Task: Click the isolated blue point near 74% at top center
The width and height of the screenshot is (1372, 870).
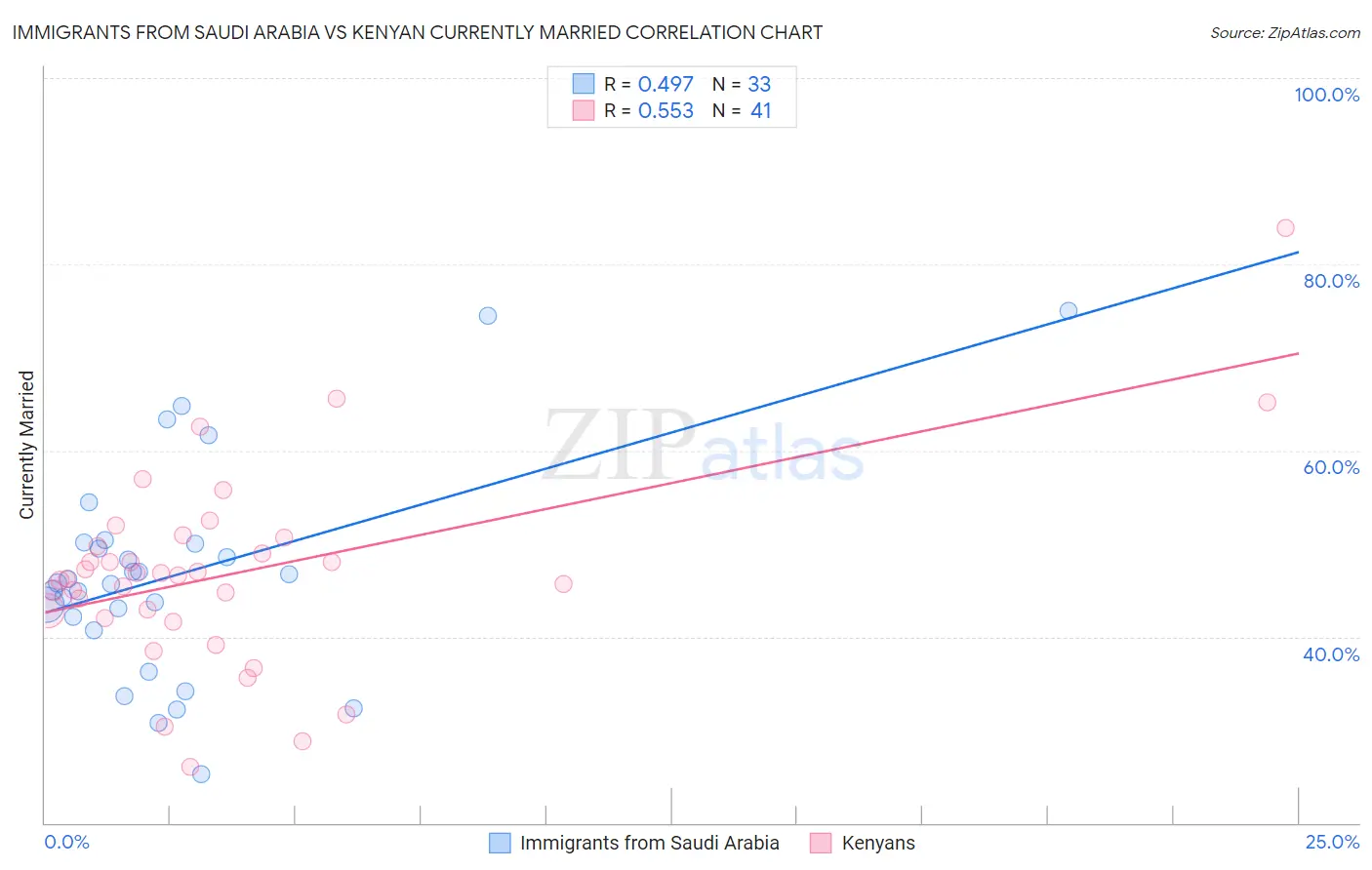Action: [488, 316]
